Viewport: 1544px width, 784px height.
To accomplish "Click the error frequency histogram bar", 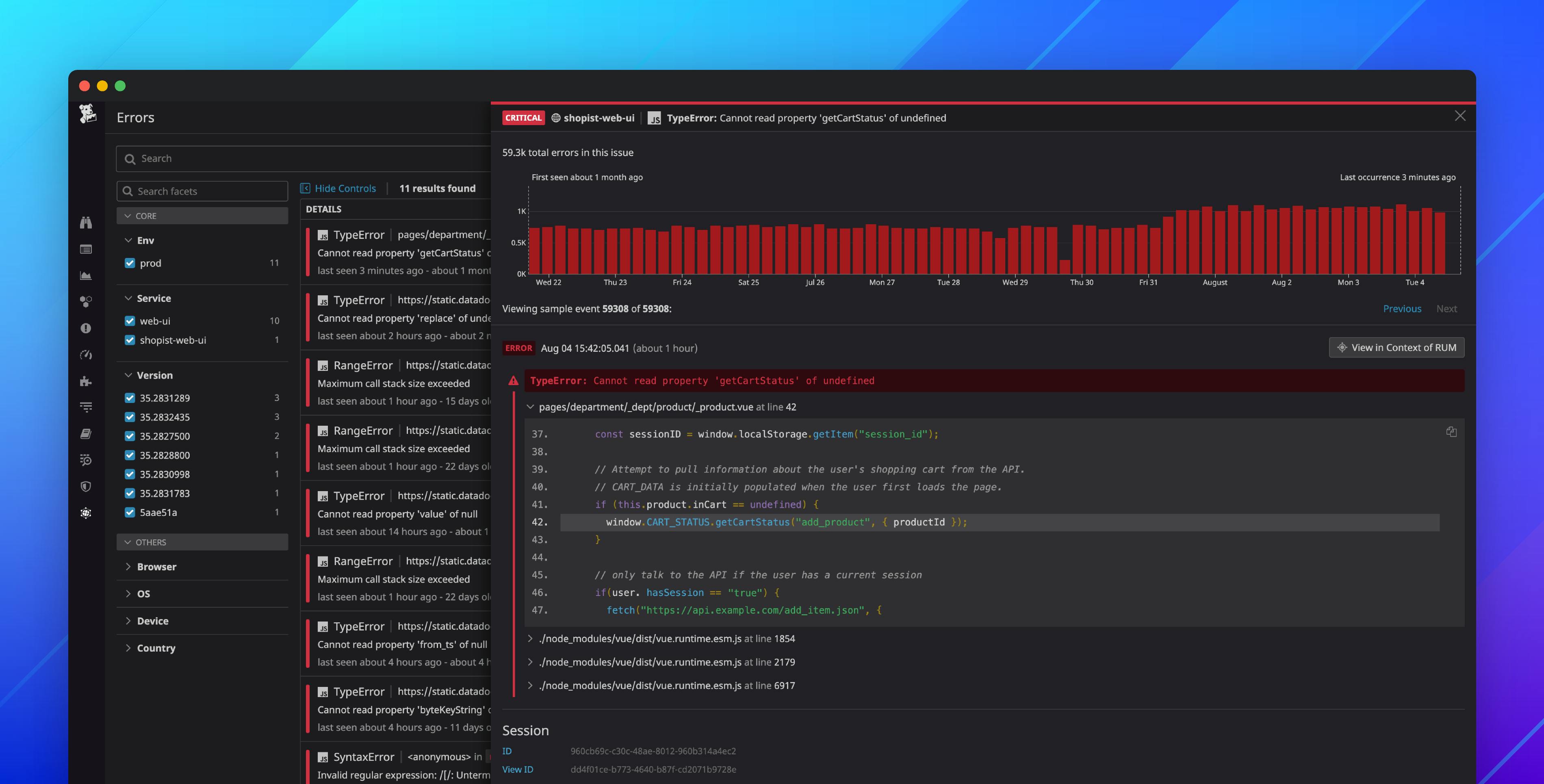I will (990, 240).
